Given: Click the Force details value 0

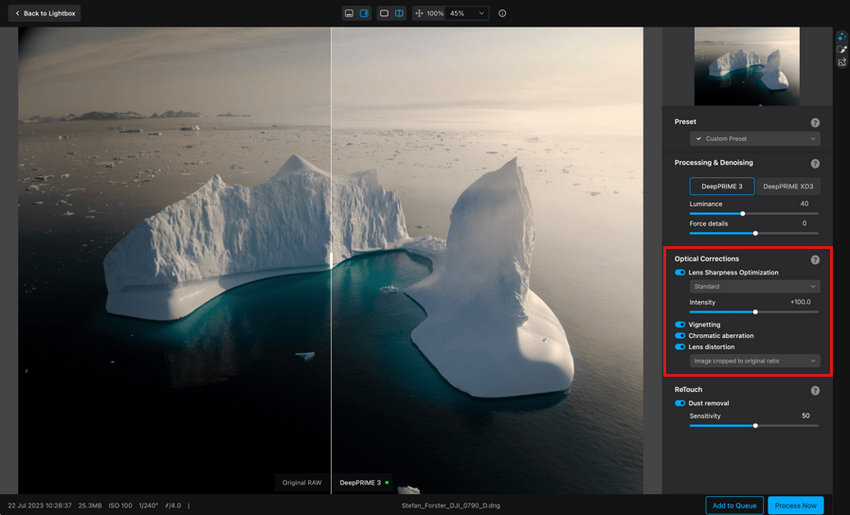Looking at the screenshot, I should 804,223.
